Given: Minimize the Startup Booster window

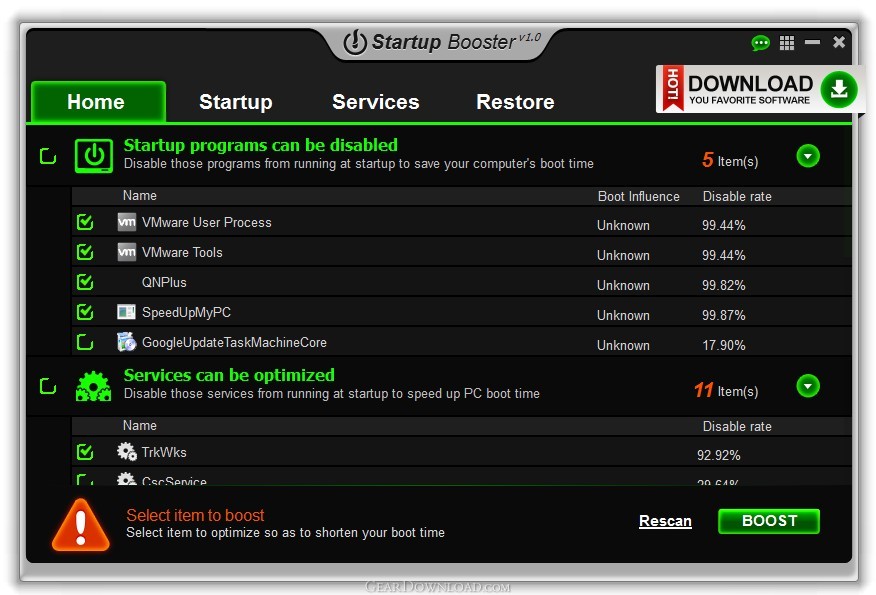Looking at the screenshot, I should coord(812,42).
